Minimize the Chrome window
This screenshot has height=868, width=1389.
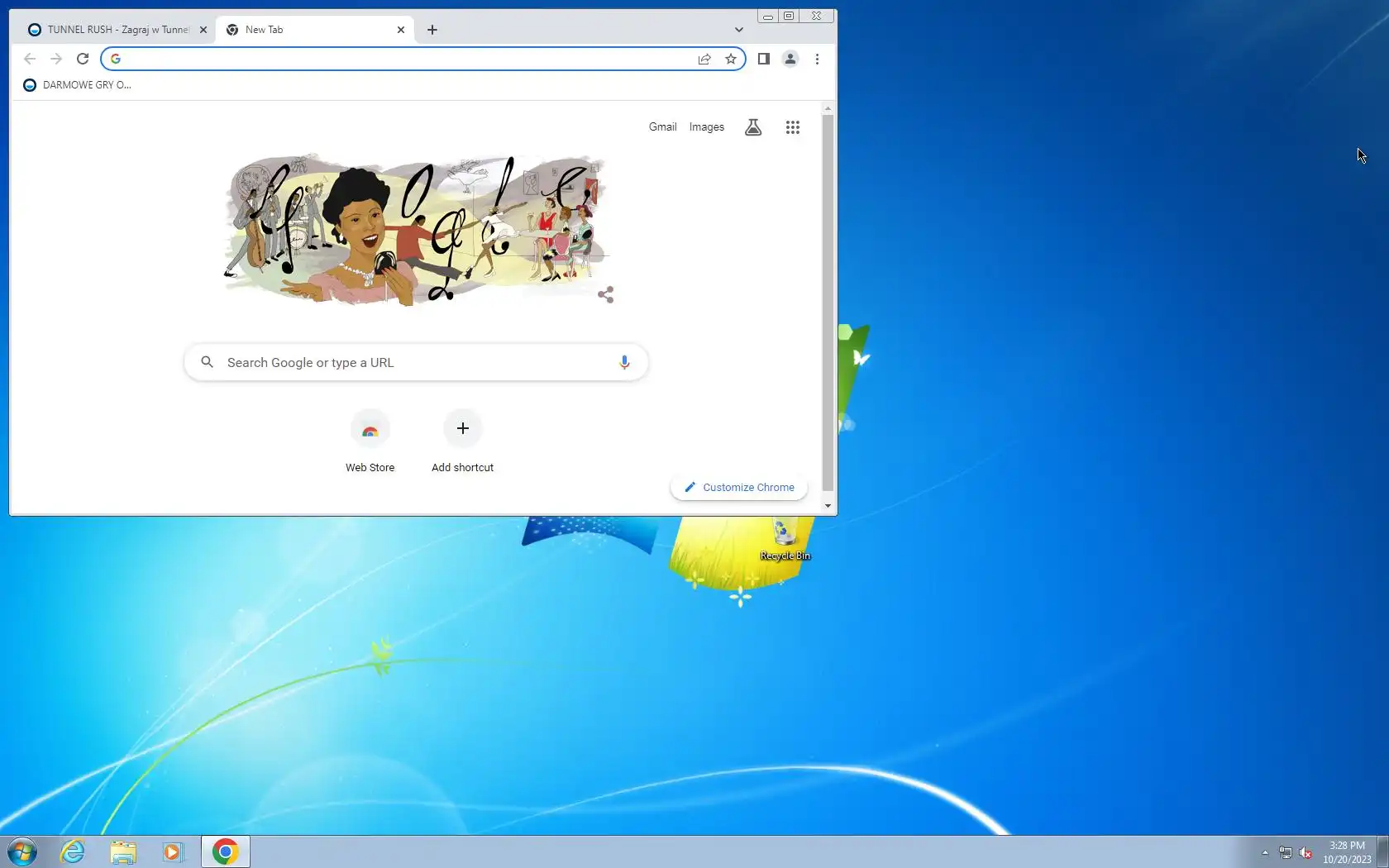point(768,16)
